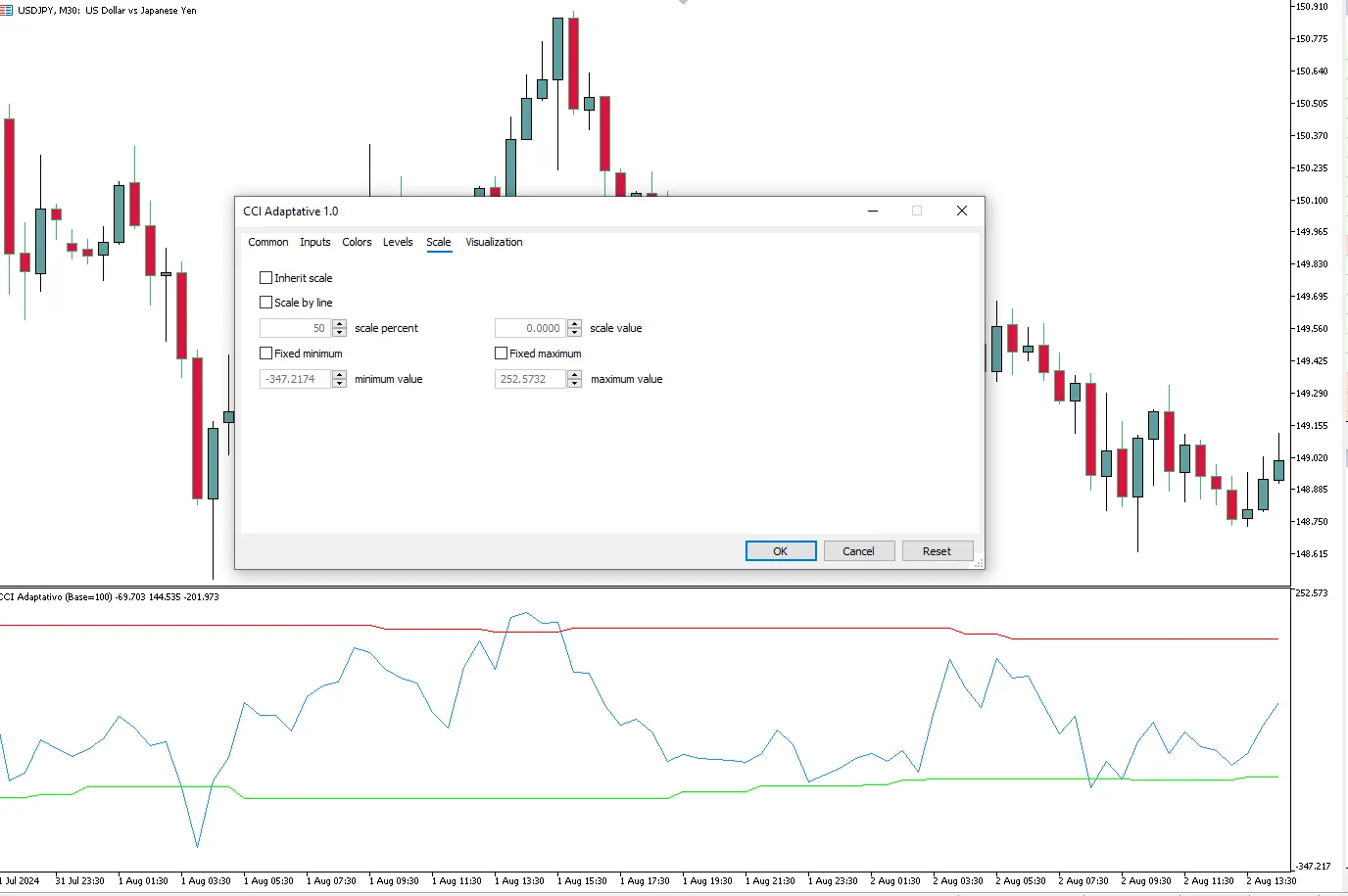Click the chart icon beside USDJPY title

click(6, 10)
